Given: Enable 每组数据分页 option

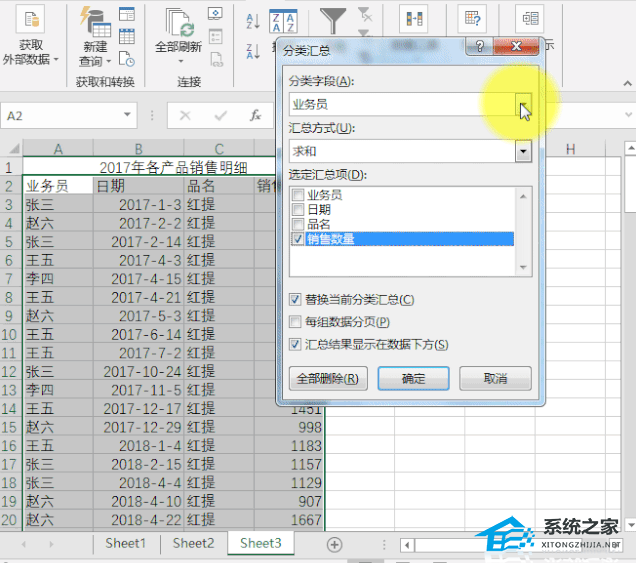Looking at the screenshot, I should pyautogui.click(x=295, y=322).
